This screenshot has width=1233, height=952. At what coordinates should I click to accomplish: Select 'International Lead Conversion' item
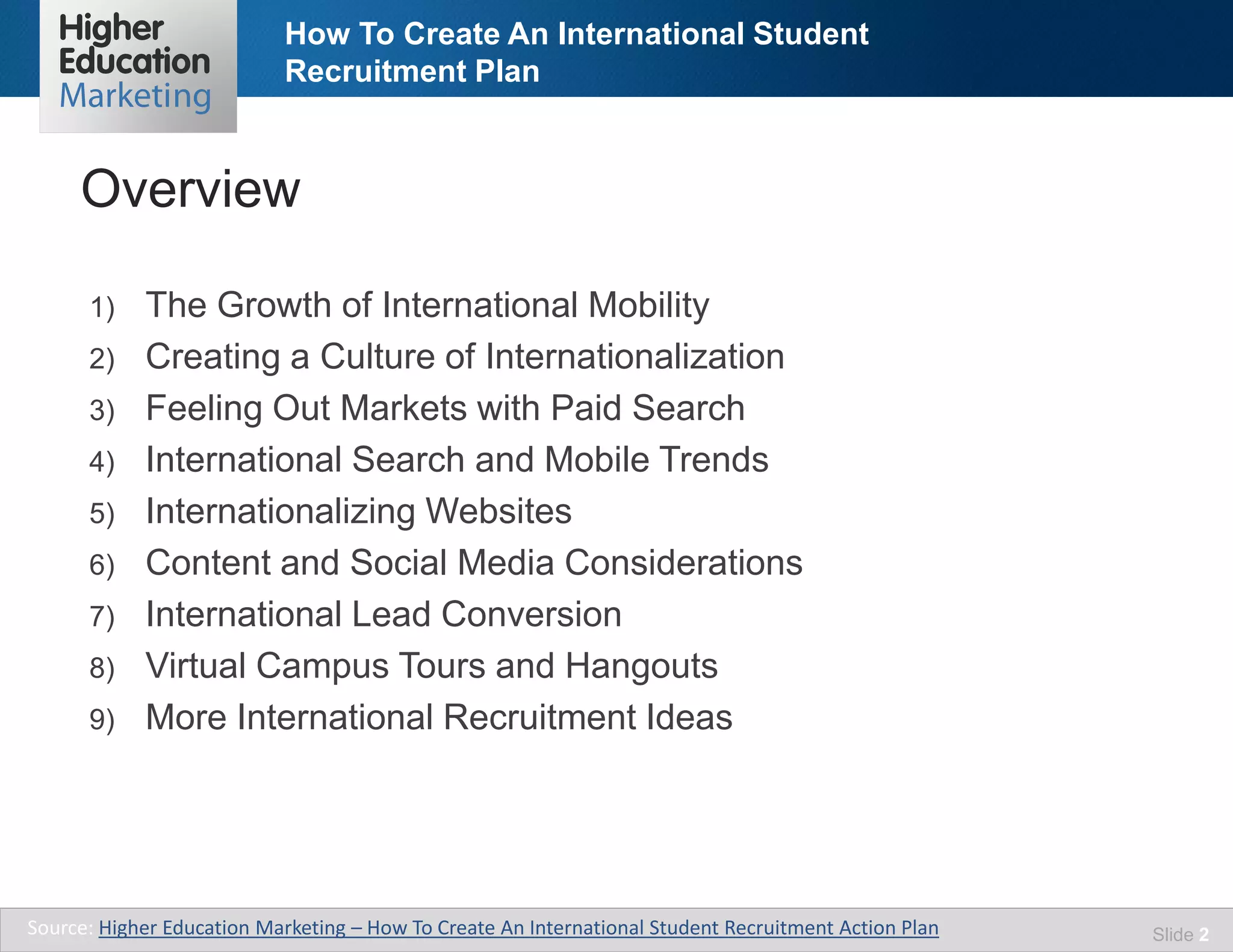pyautogui.click(x=384, y=614)
